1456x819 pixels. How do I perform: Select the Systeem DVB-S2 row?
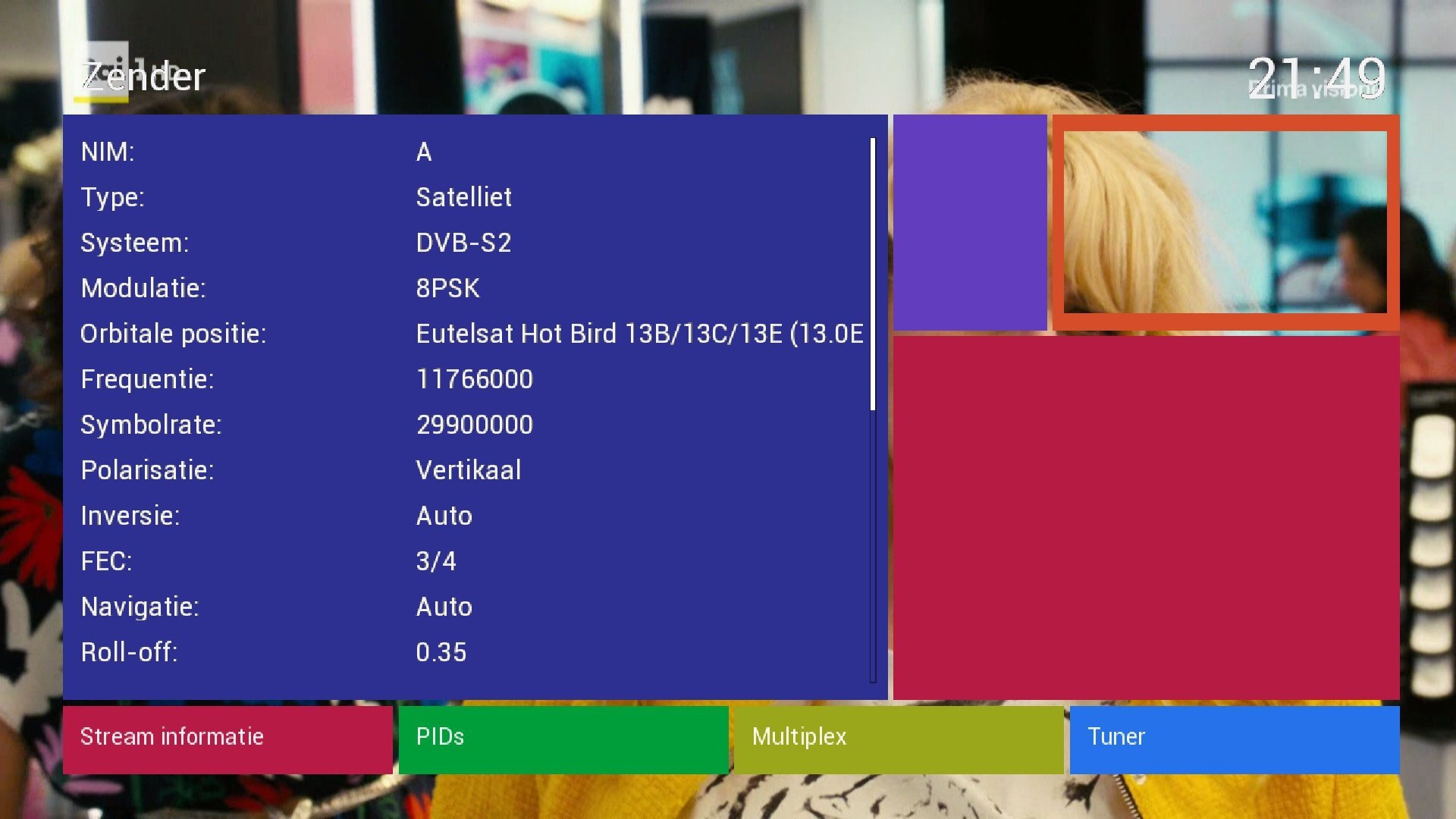tap(472, 243)
